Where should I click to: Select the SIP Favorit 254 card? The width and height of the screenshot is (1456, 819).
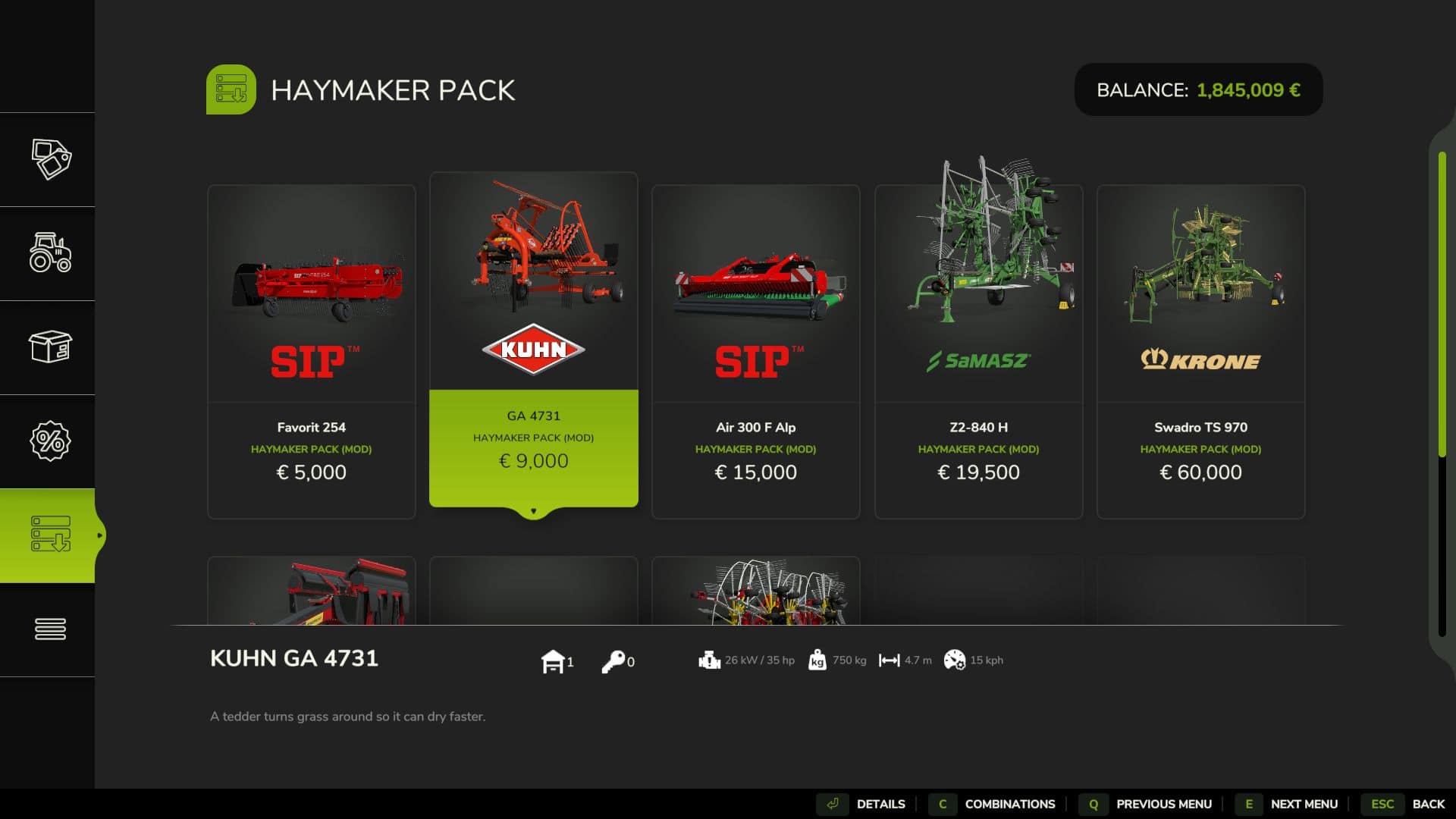[x=312, y=352]
